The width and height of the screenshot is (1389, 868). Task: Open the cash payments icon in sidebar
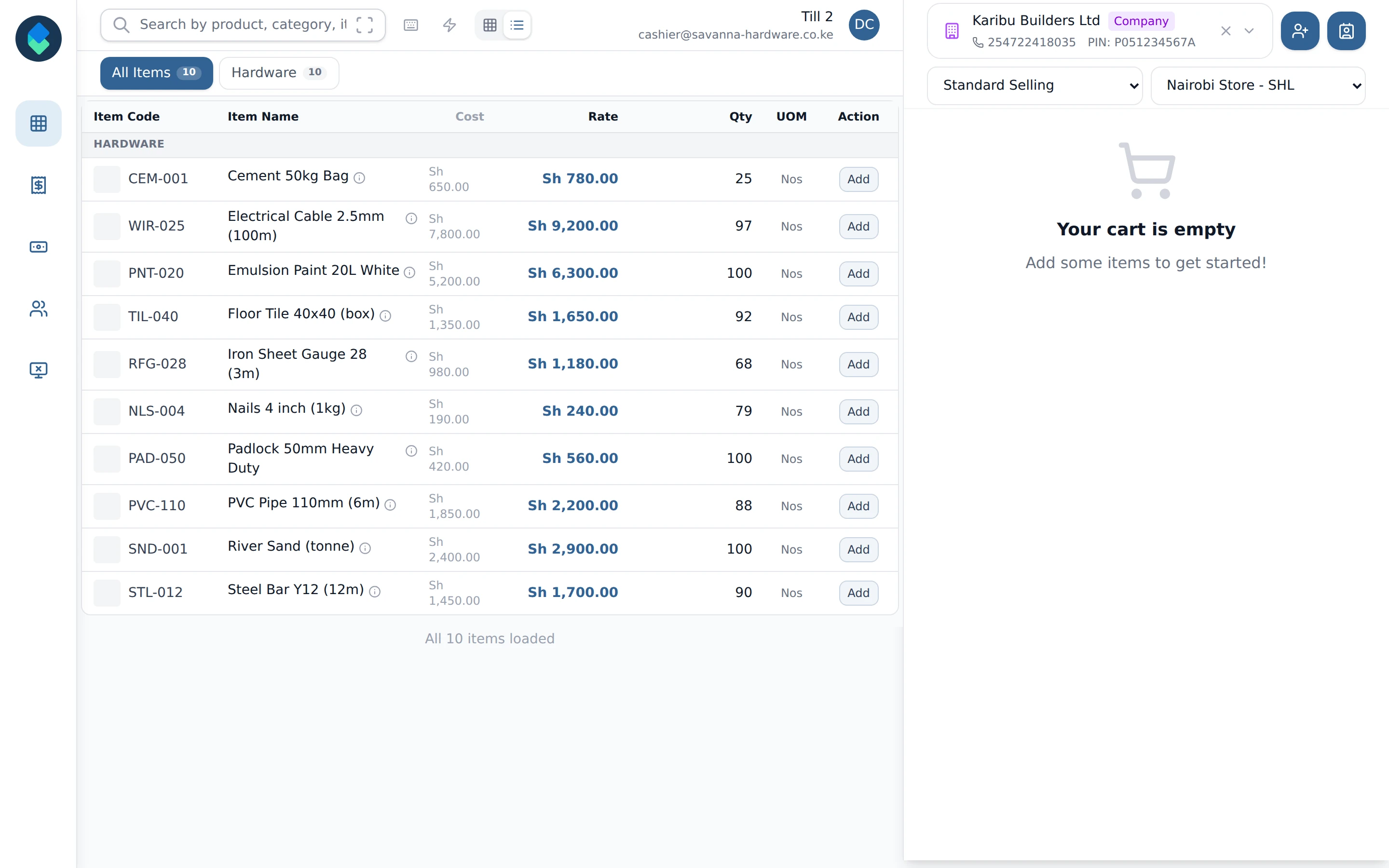click(x=39, y=247)
